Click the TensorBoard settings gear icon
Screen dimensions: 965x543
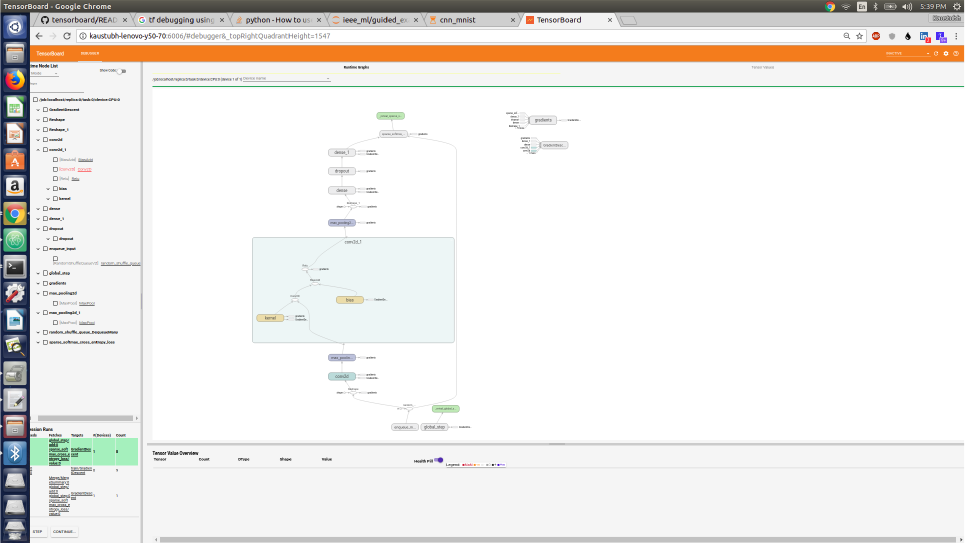pyautogui.click(x=946, y=54)
